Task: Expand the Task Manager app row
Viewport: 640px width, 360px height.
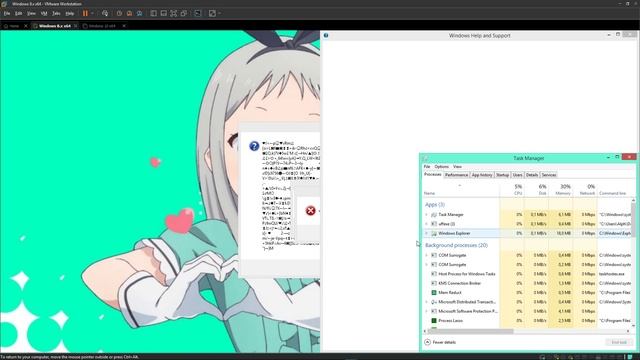Action: (x=427, y=214)
